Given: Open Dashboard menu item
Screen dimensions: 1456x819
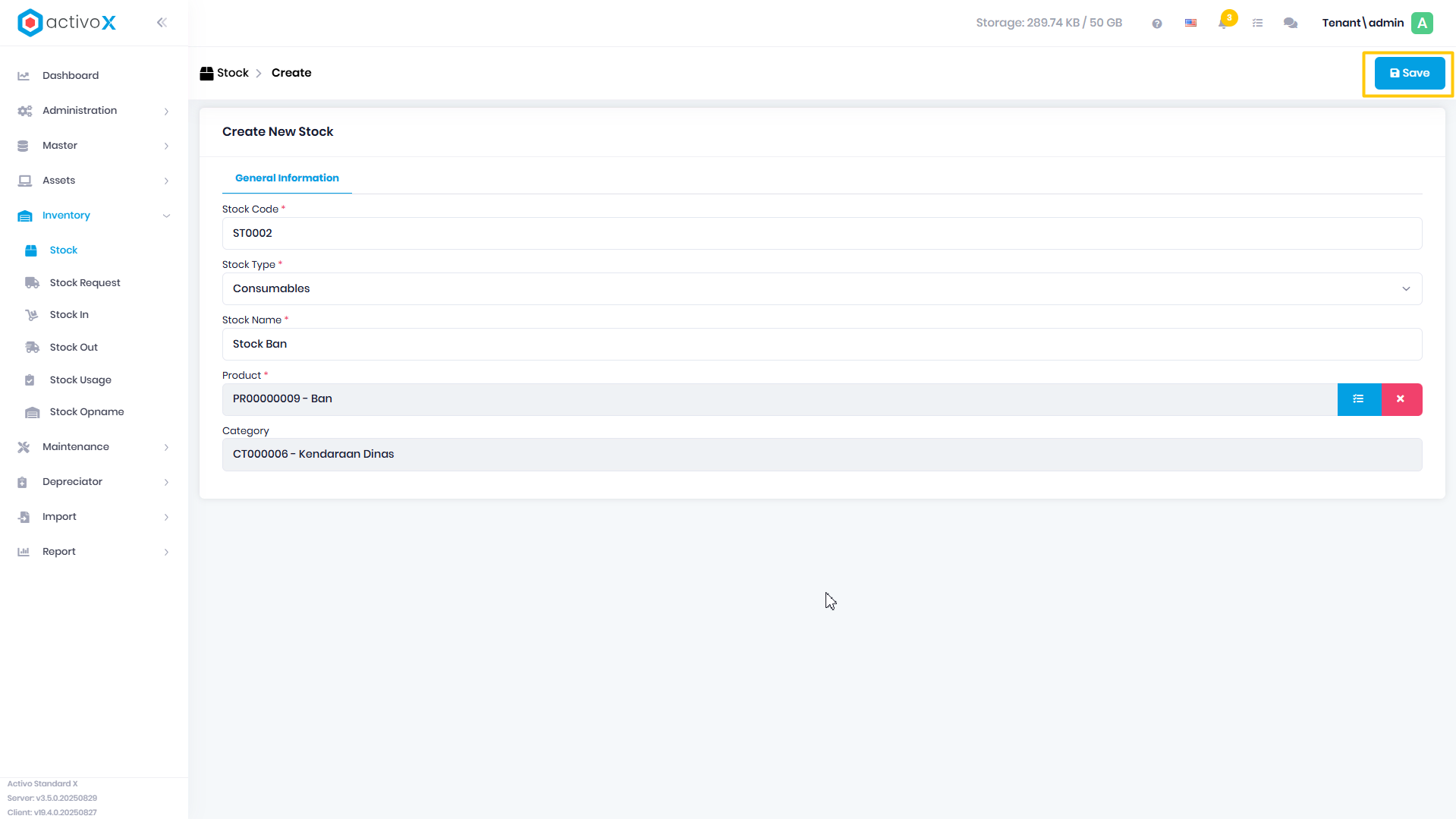Looking at the screenshot, I should (71, 76).
